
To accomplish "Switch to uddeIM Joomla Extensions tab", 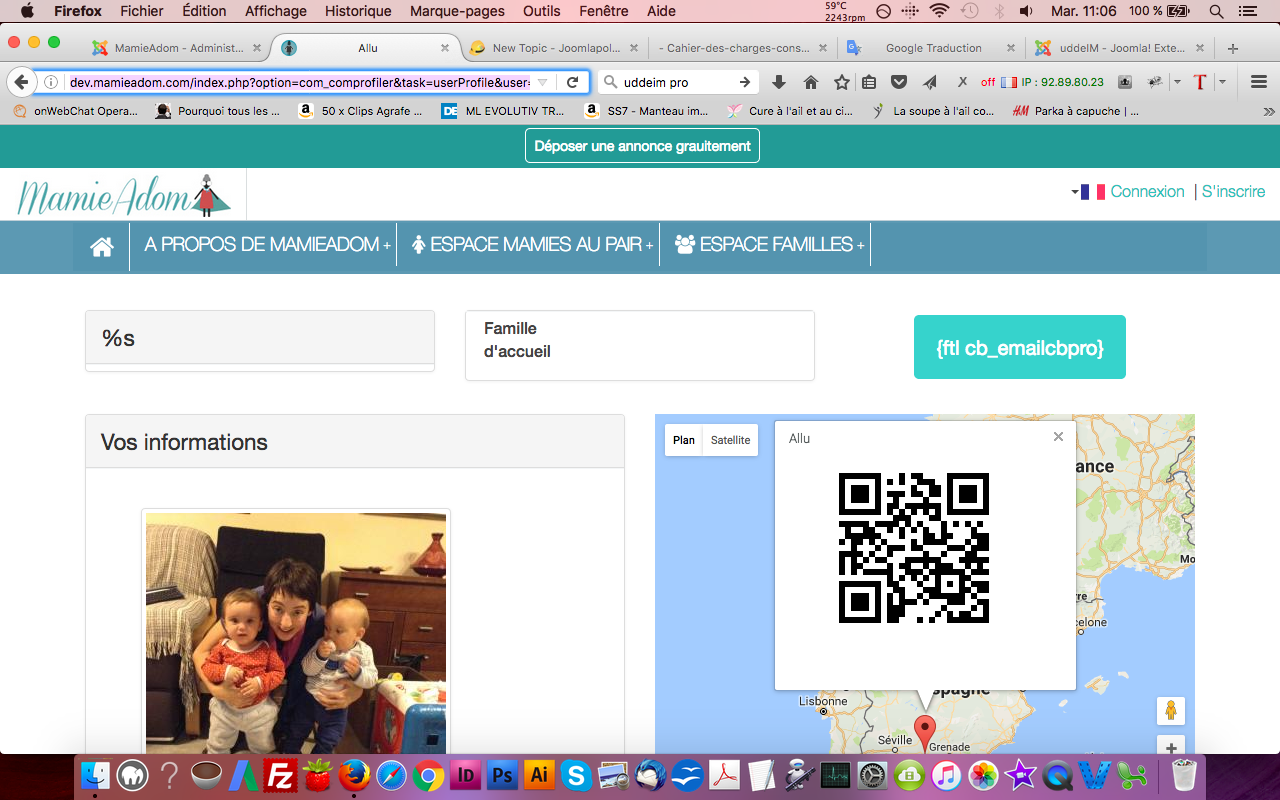I will pos(1120,48).
